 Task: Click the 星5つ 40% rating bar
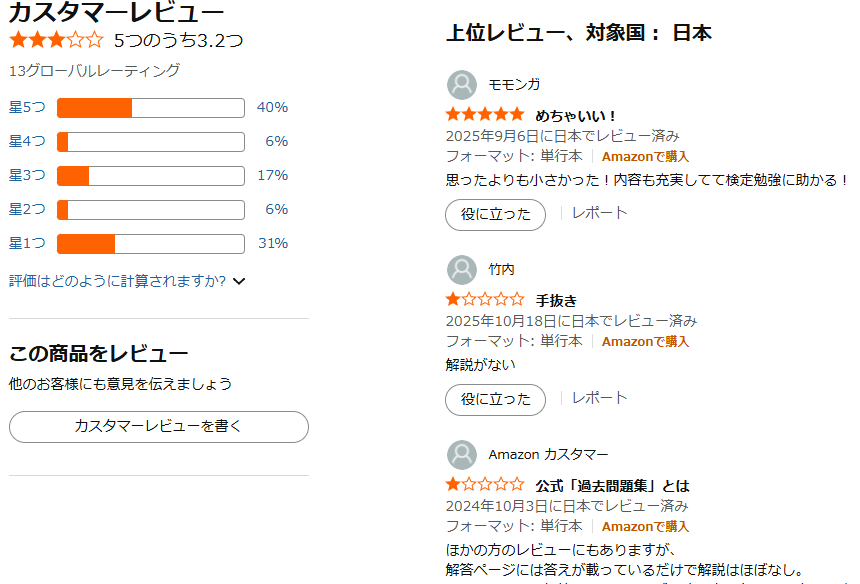tap(150, 108)
